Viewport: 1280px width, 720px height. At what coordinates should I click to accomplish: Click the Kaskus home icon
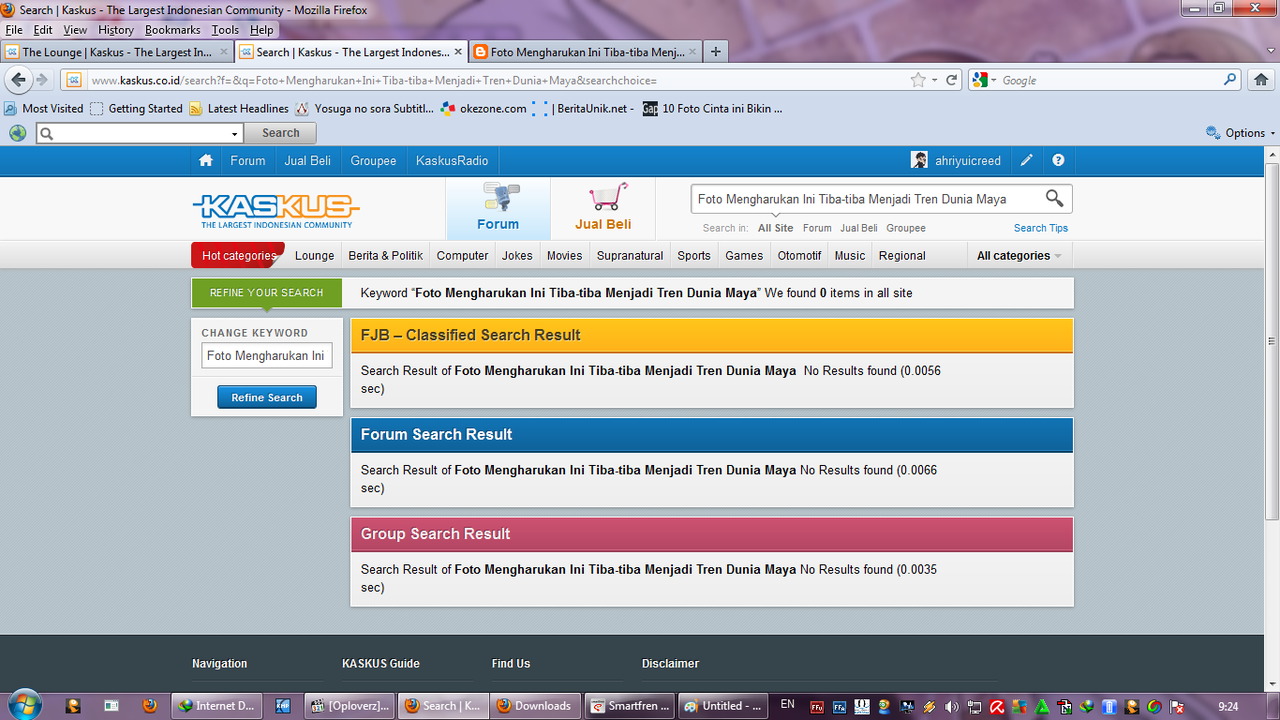tap(206, 161)
